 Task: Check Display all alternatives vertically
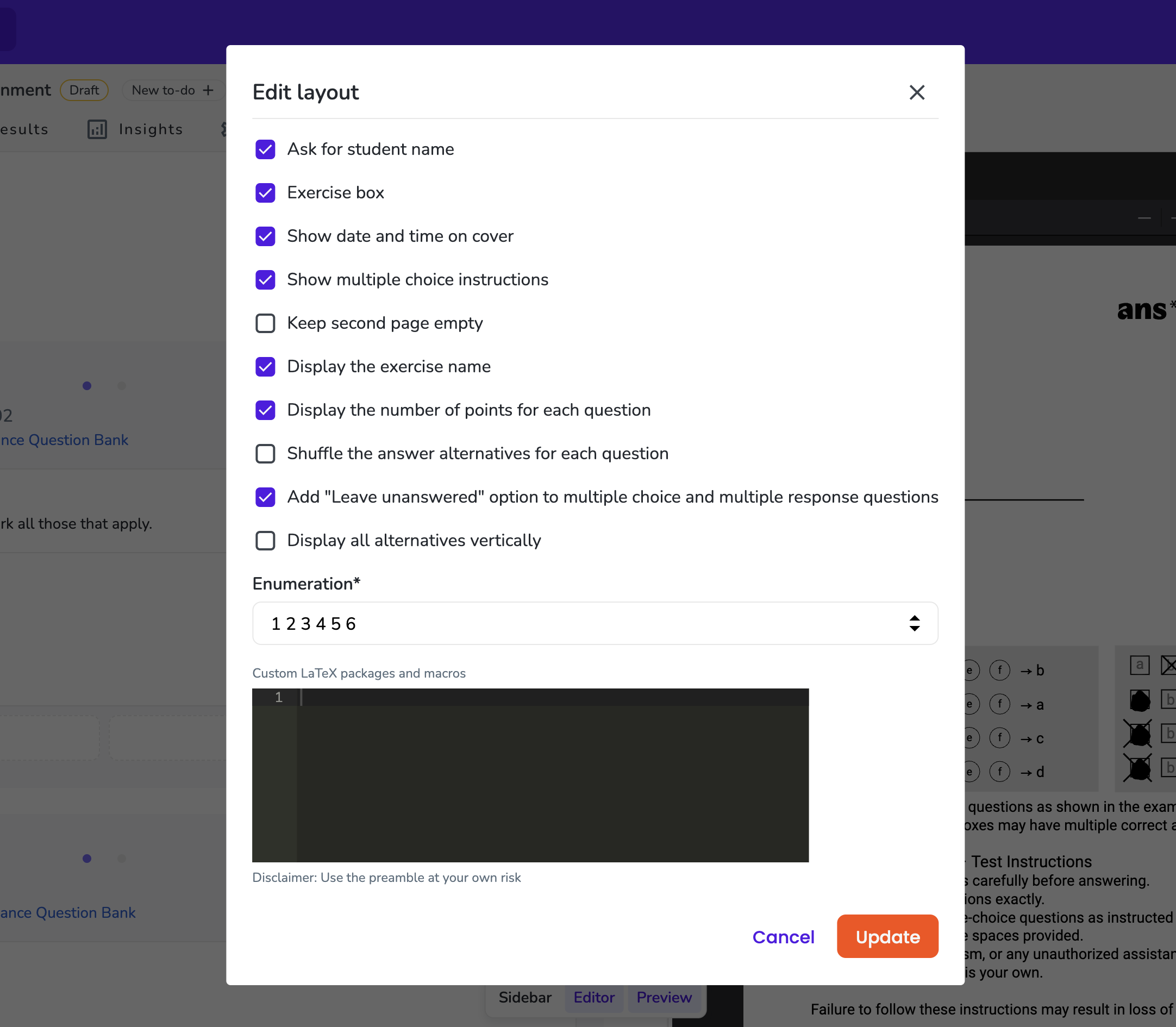[x=265, y=541]
